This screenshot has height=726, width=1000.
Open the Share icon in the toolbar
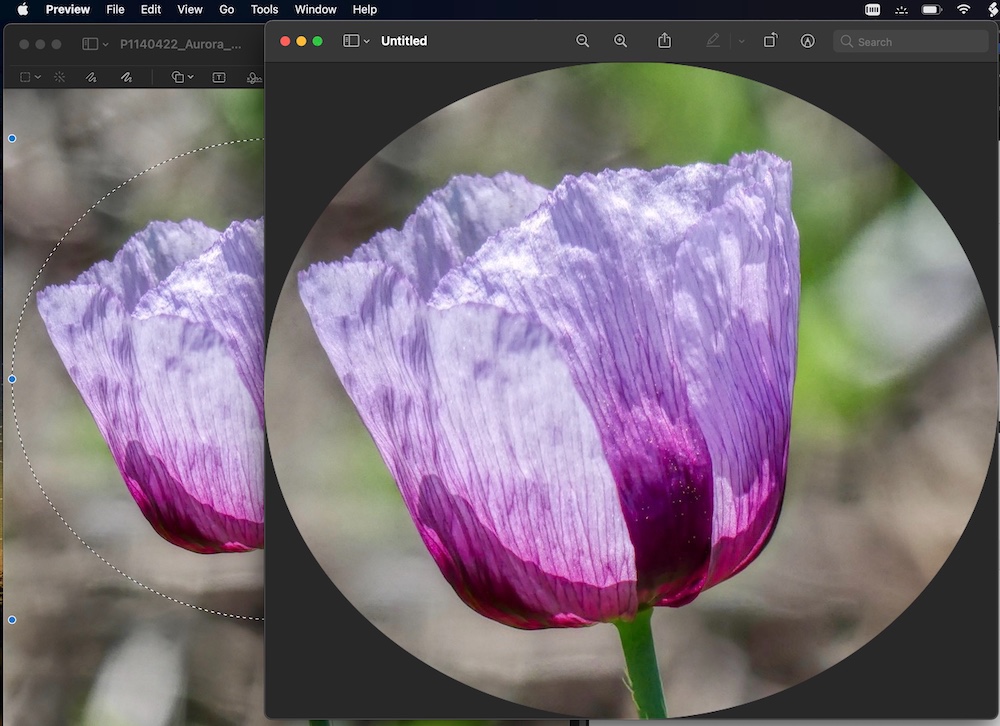pyautogui.click(x=664, y=41)
